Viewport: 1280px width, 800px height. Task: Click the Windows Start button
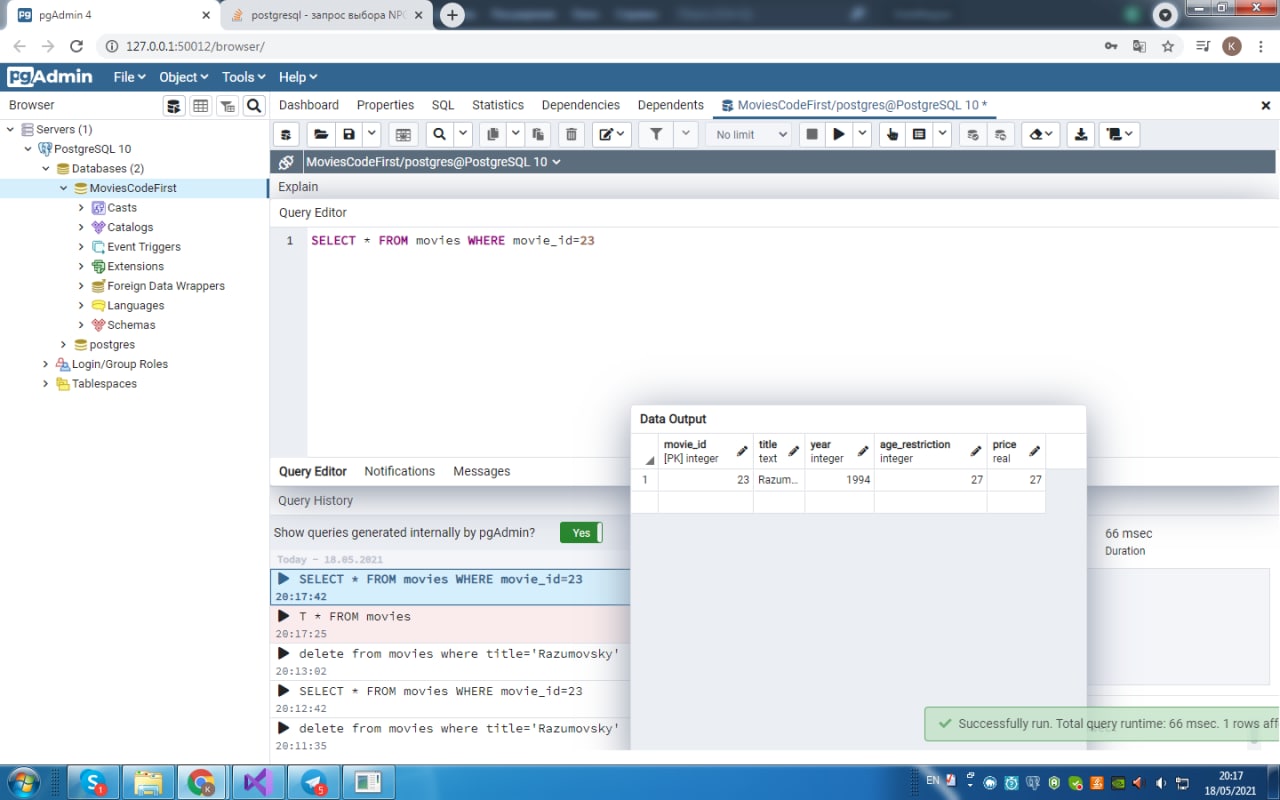24,781
